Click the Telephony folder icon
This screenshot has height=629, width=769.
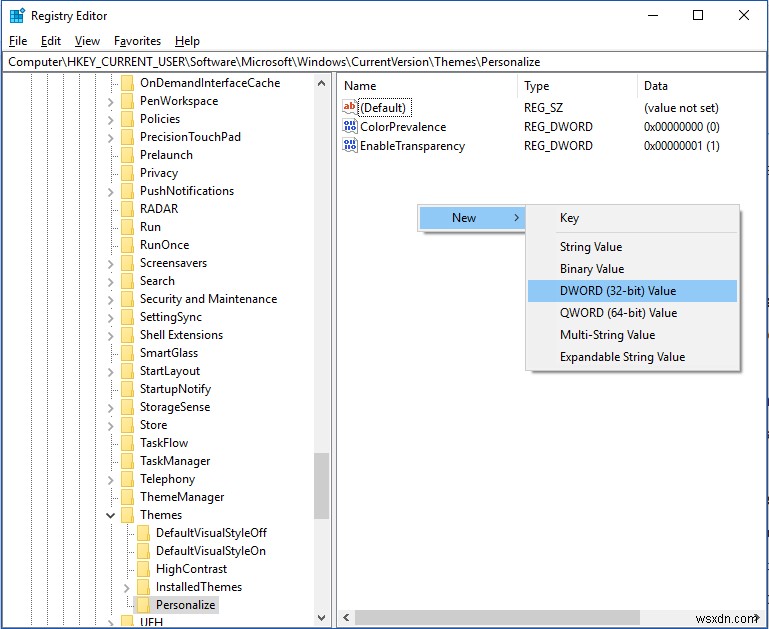(x=128, y=479)
